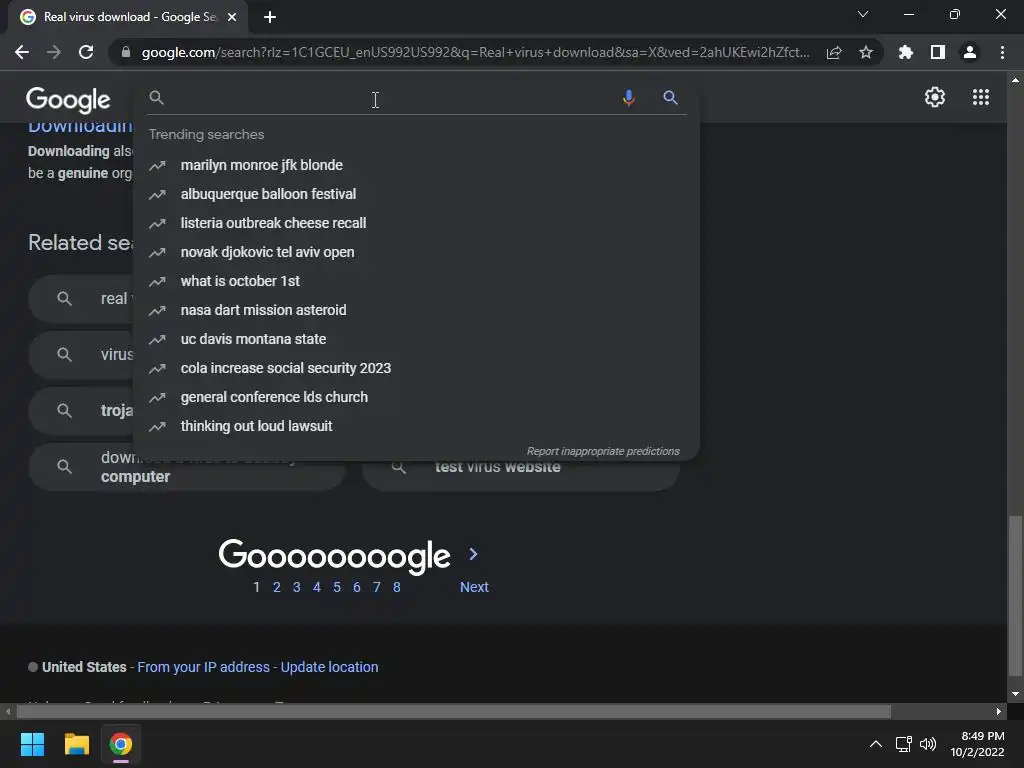Open a new browser tab
The image size is (1024, 768).
270,17
